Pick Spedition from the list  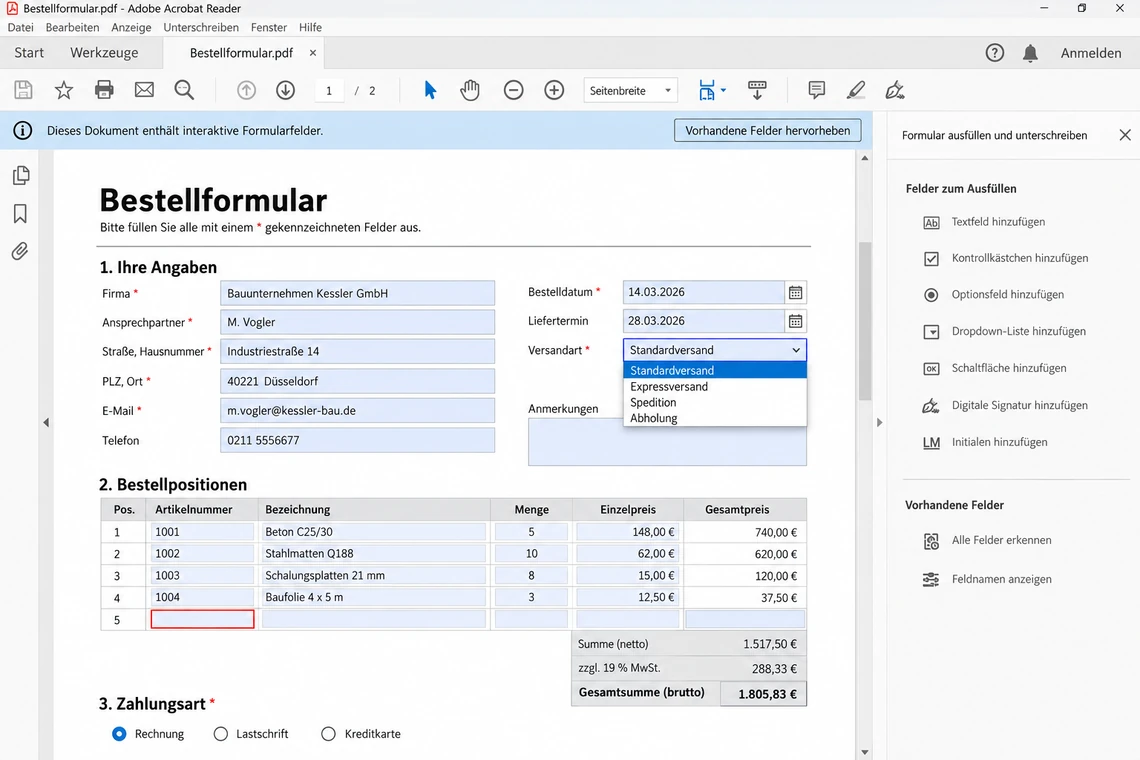[x=715, y=402]
